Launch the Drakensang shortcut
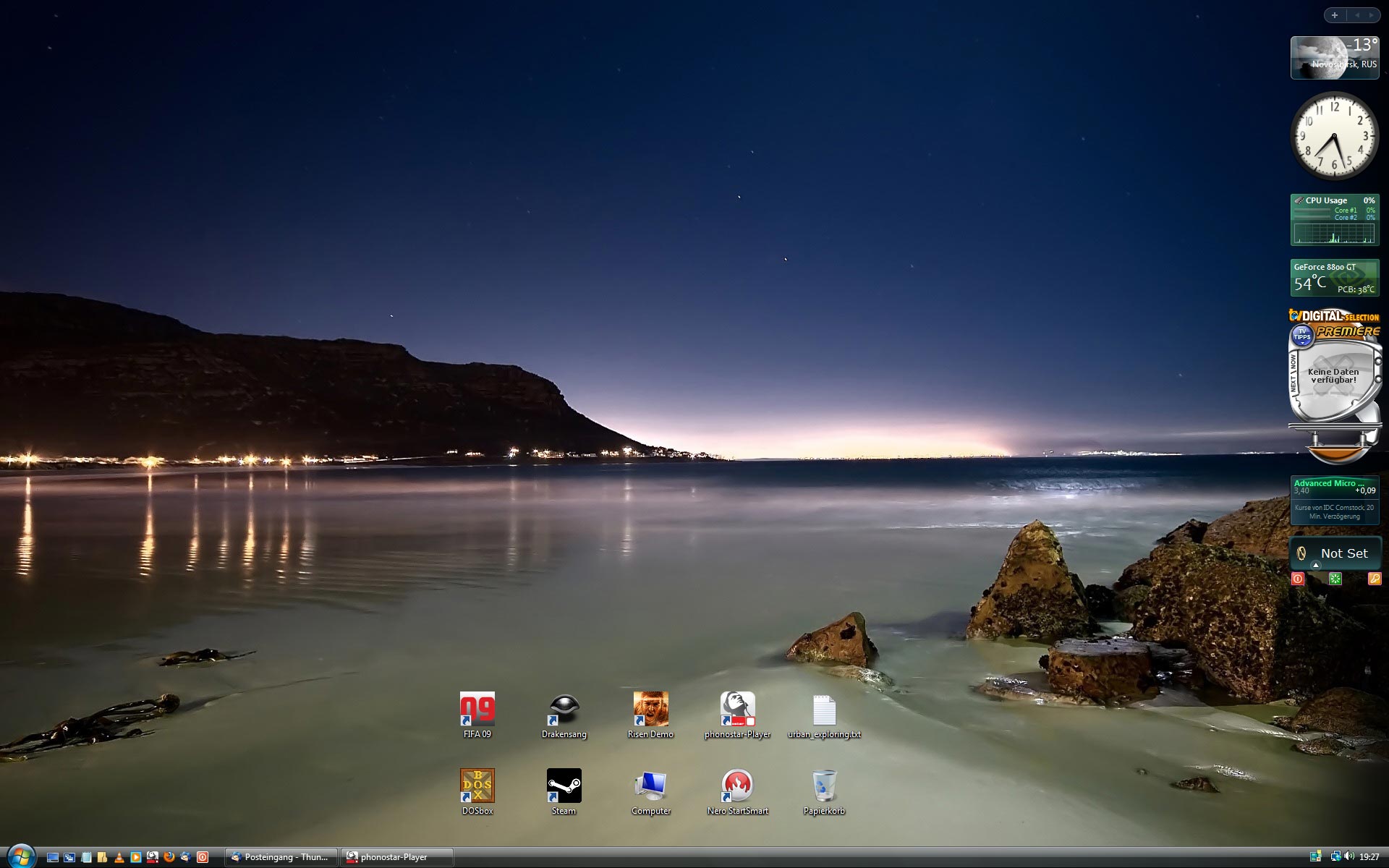This screenshot has height=868, width=1389. [564, 710]
